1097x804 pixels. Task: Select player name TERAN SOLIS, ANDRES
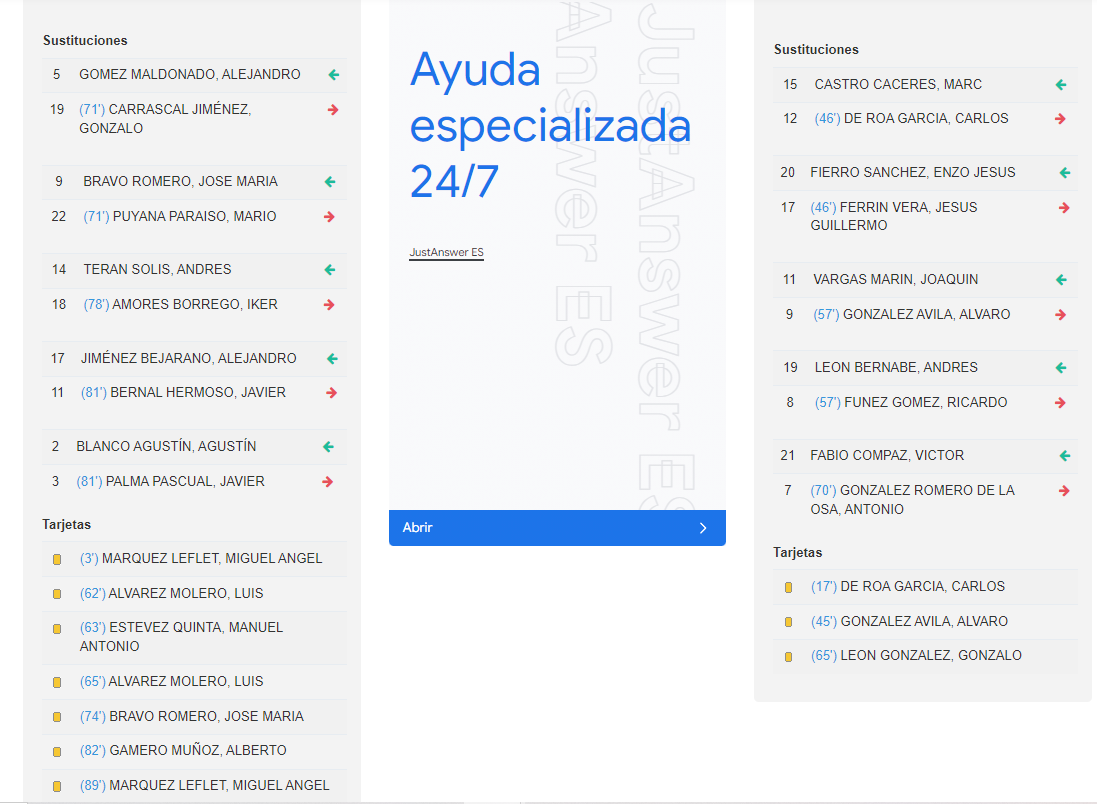point(157,269)
